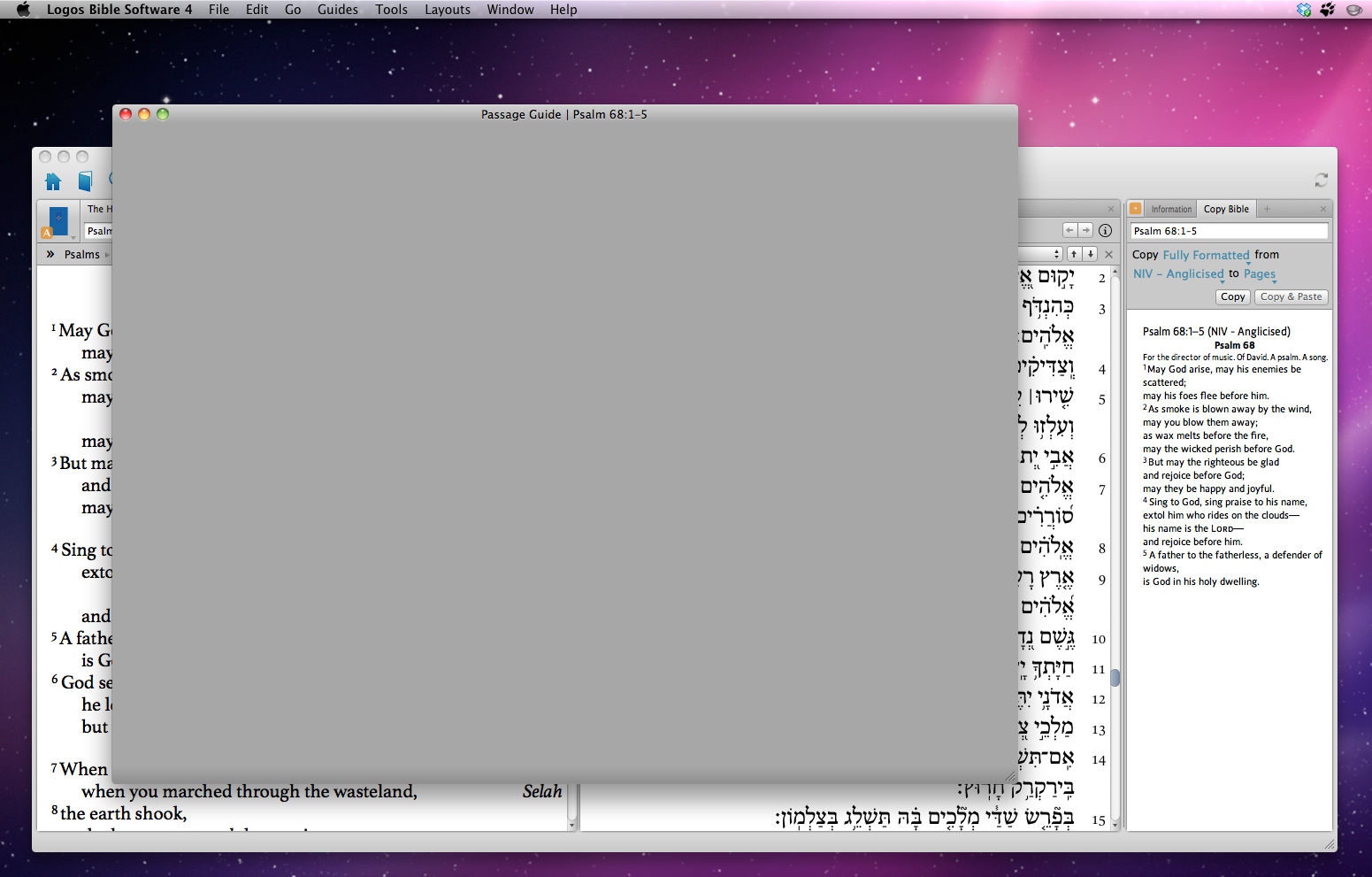Viewport: 1372px width, 877px height.
Task: Open the Tools menu
Action: (391, 10)
